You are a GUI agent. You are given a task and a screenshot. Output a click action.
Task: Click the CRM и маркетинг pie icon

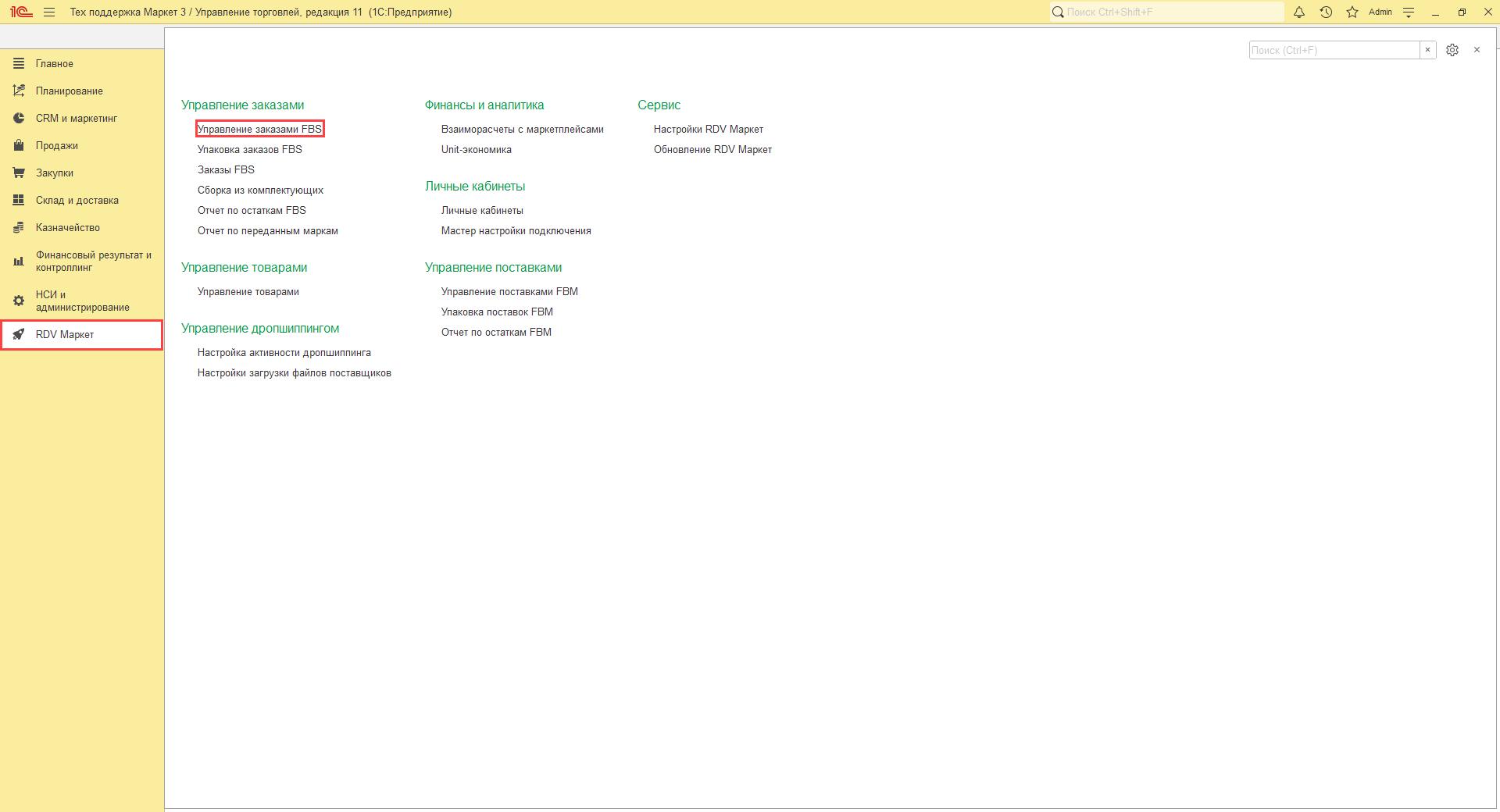pos(19,118)
